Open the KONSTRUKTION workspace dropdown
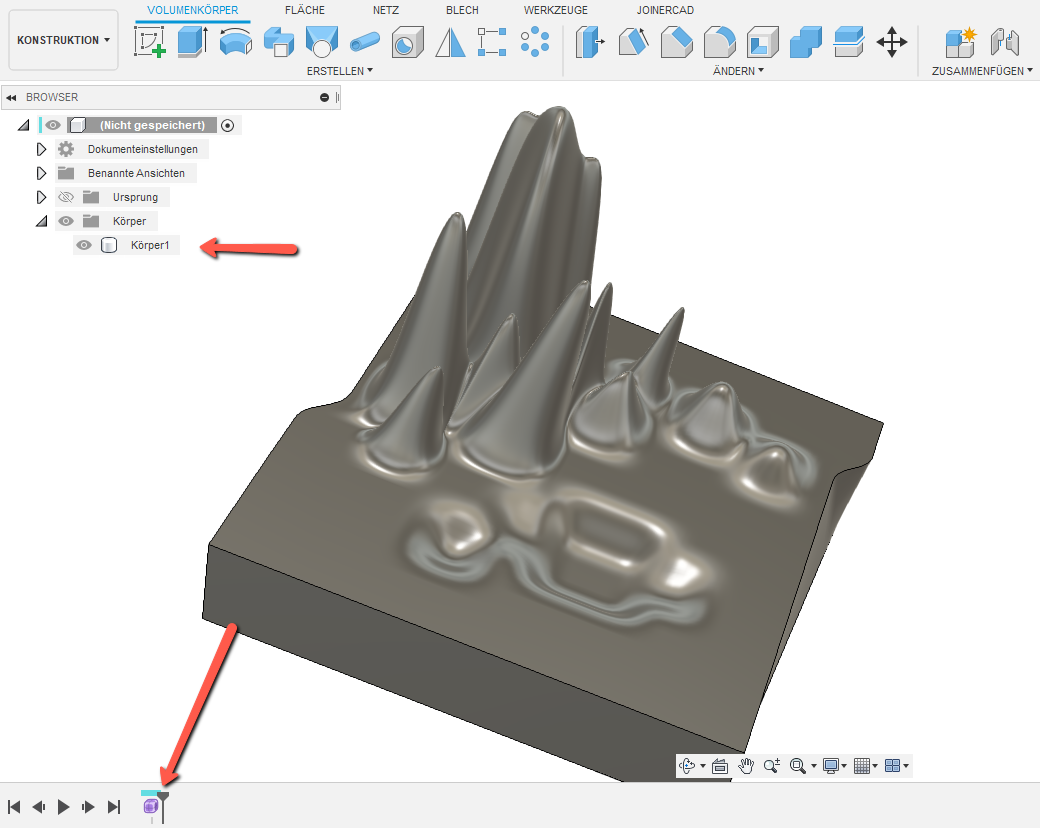1040x828 pixels. [63, 40]
